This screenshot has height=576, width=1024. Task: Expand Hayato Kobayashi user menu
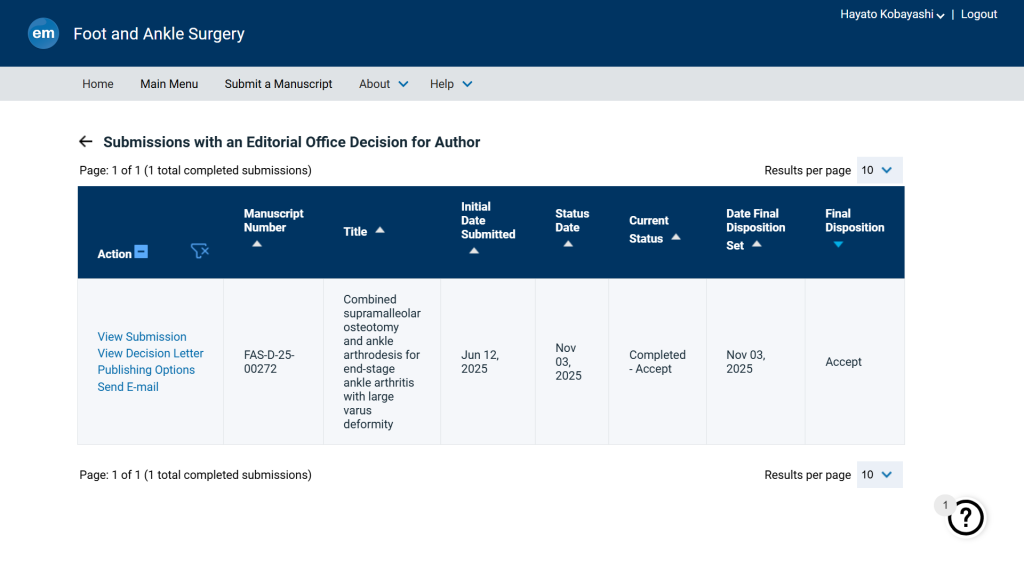coord(892,14)
